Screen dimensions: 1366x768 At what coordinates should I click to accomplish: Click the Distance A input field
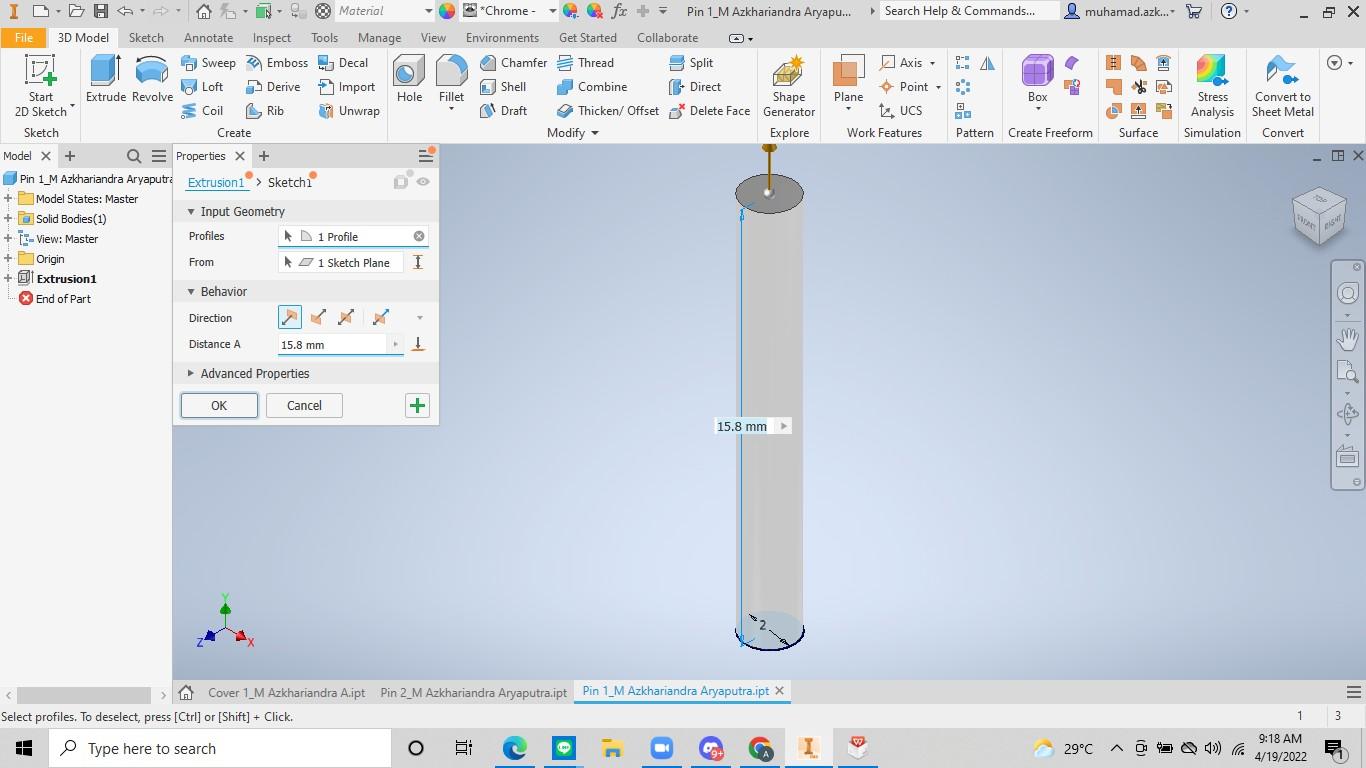[x=332, y=345]
